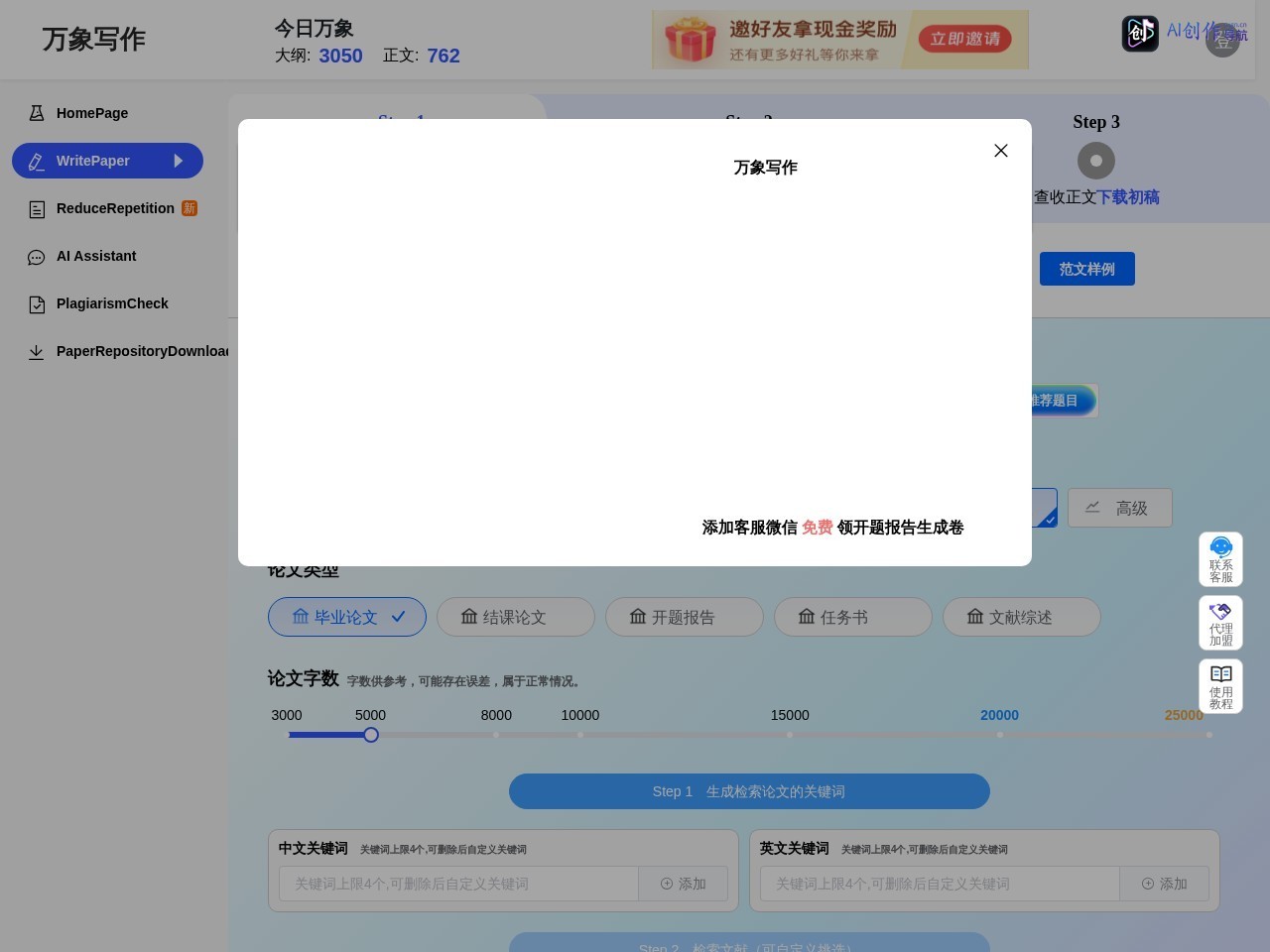
Task: Click 添加 button for Chinese keywords
Action: coord(684,884)
